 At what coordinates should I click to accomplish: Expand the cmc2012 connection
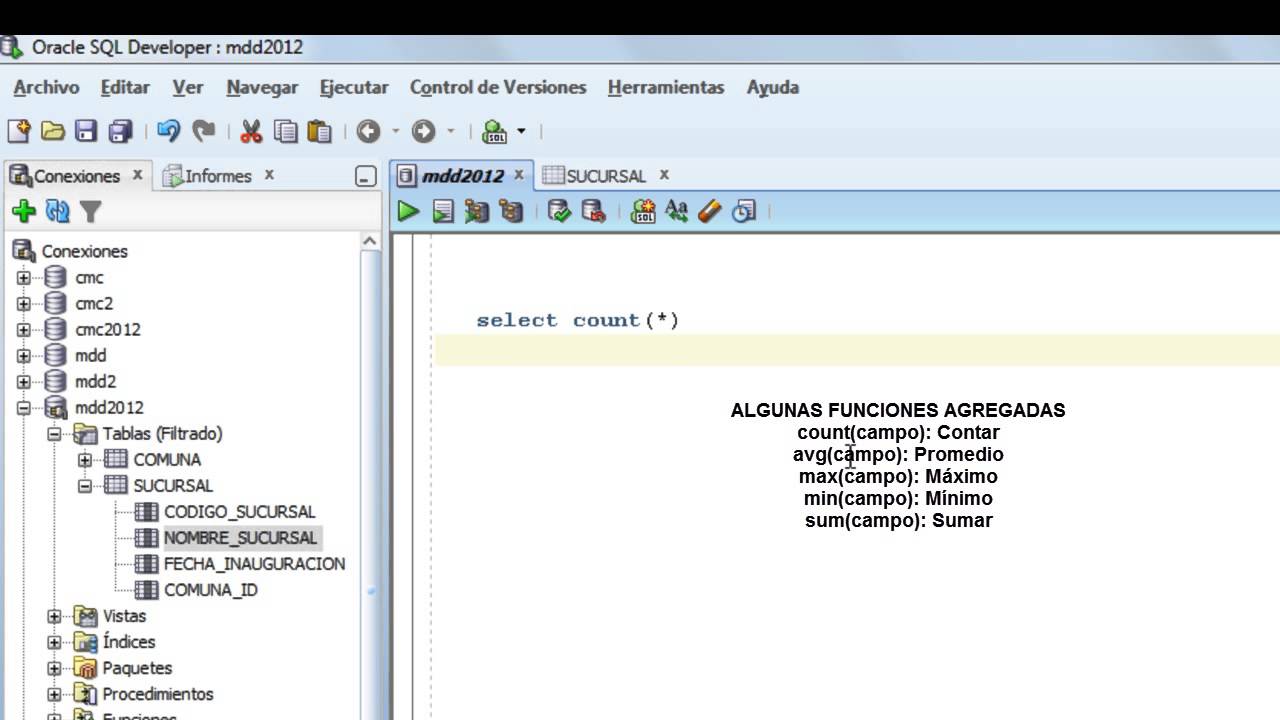(x=24, y=330)
